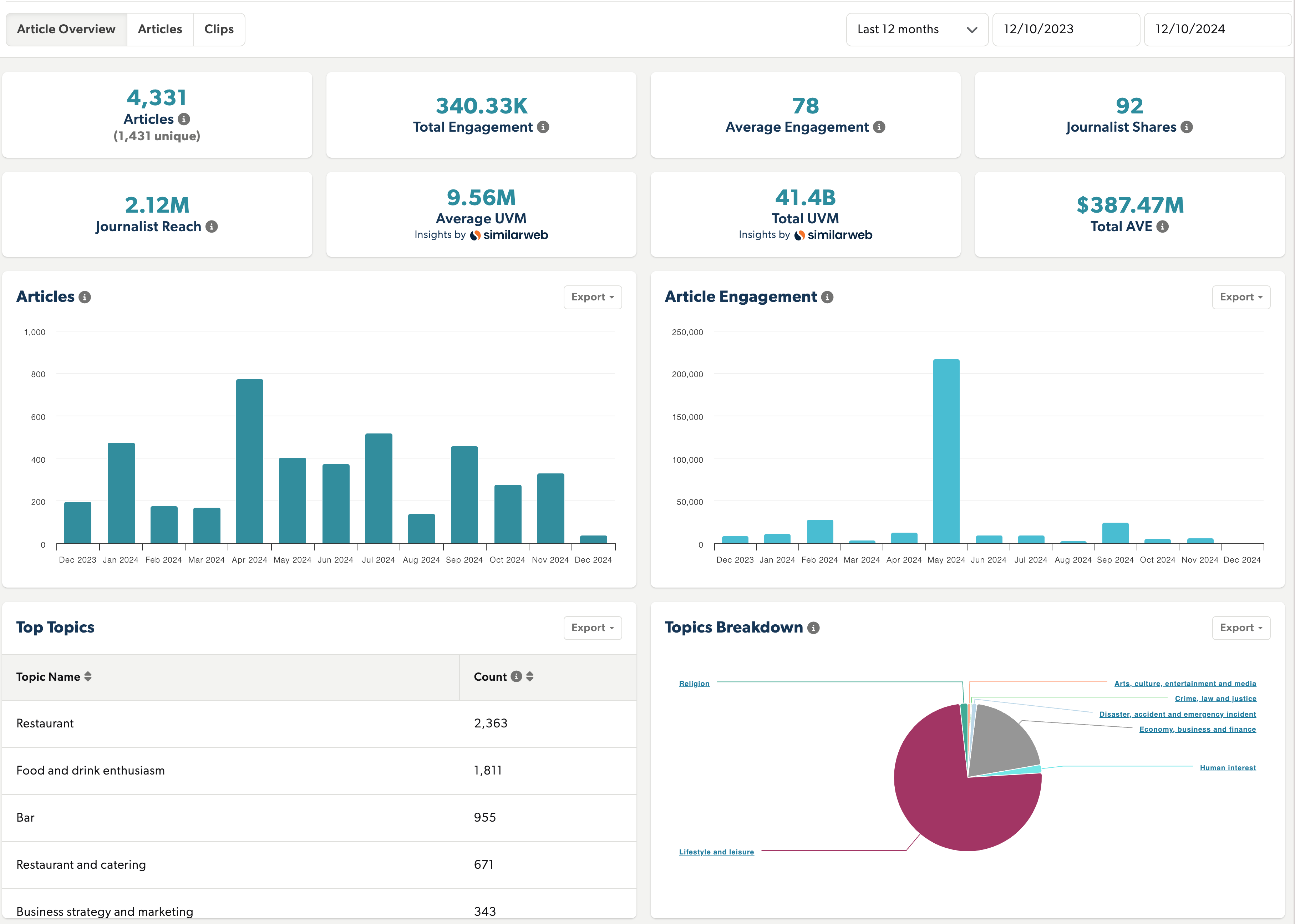Click Average Engagement info icon

[879, 127]
